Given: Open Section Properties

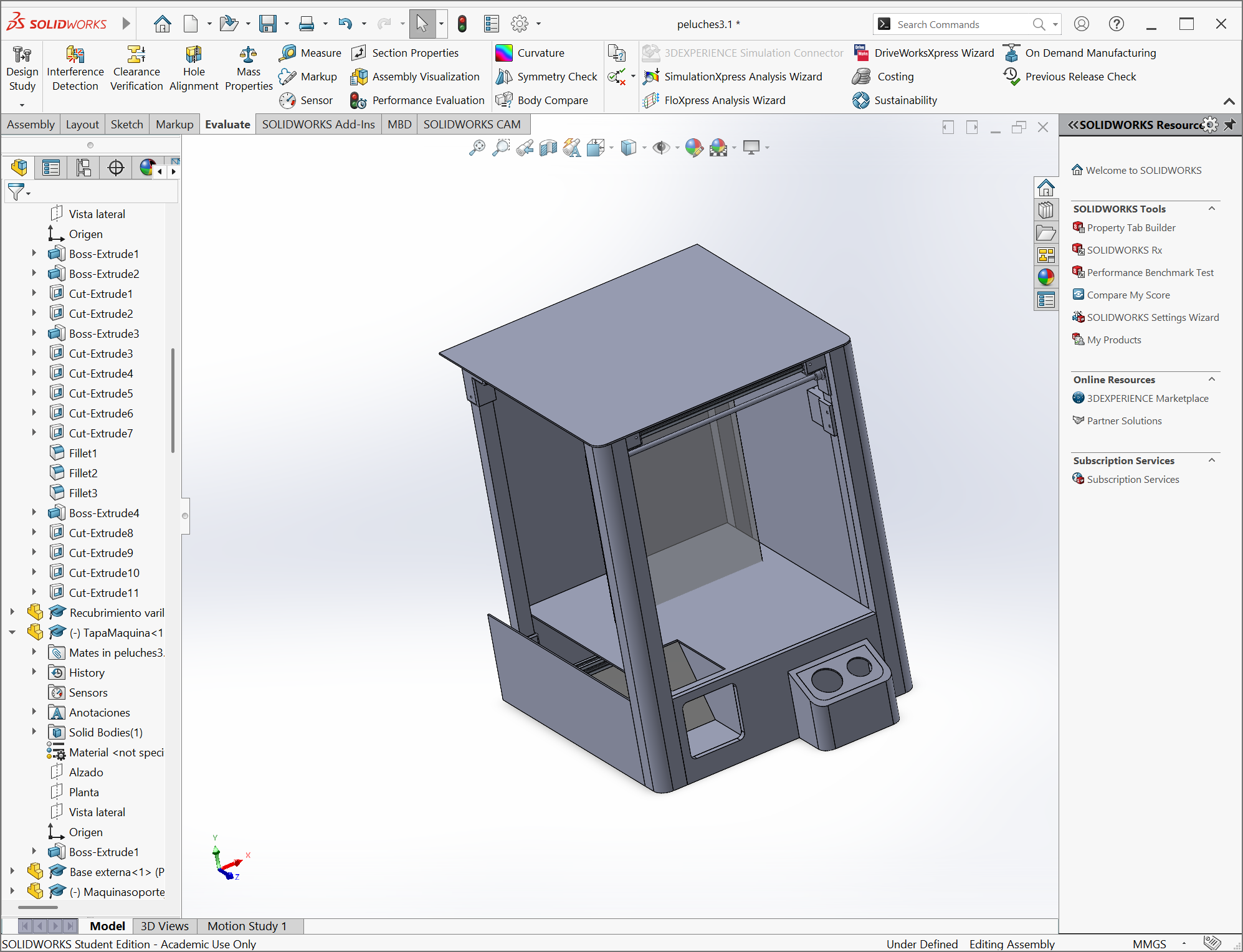Looking at the screenshot, I should (x=405, y=53).
